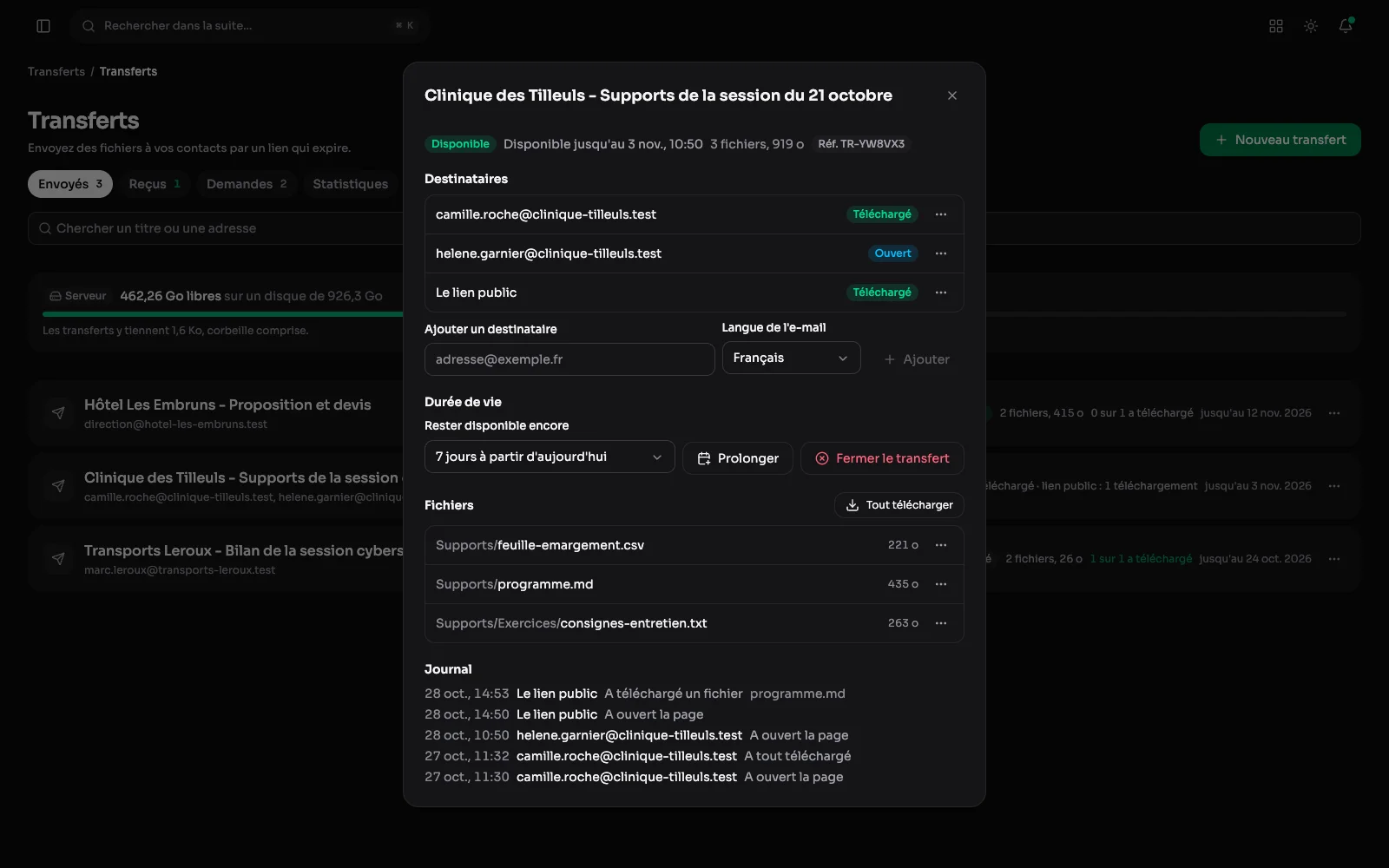
Task: Open options menu for Le lien public
Action: (941, 293)
